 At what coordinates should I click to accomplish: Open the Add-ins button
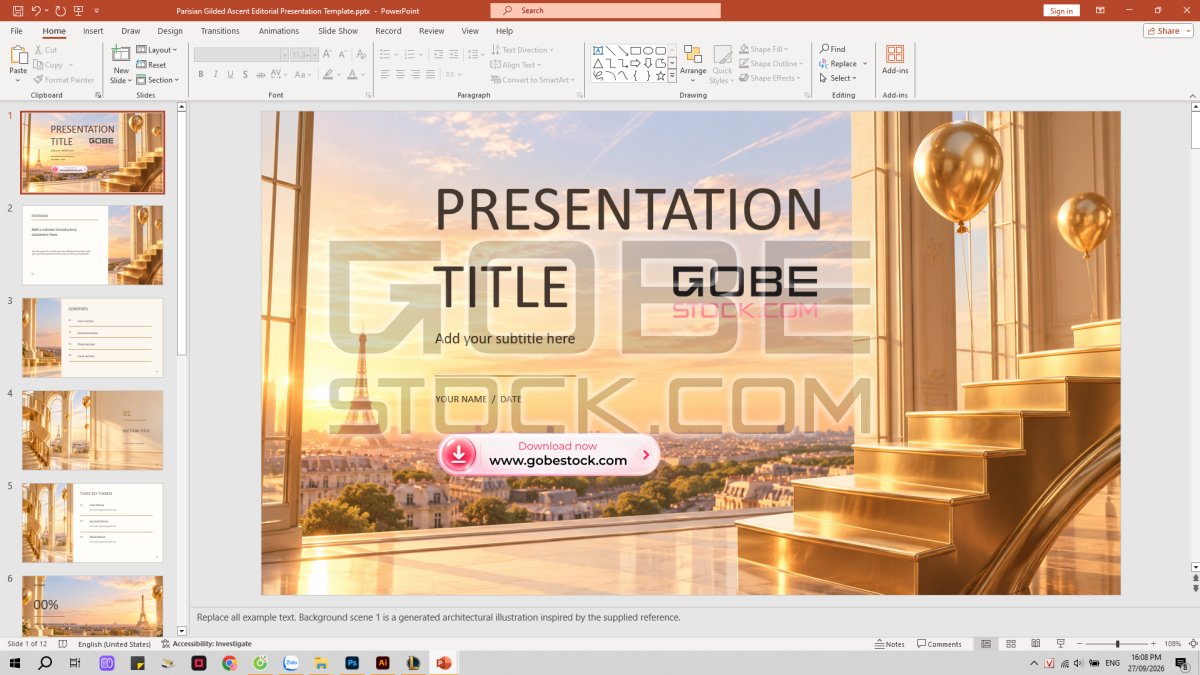click(x=895, y=60)
